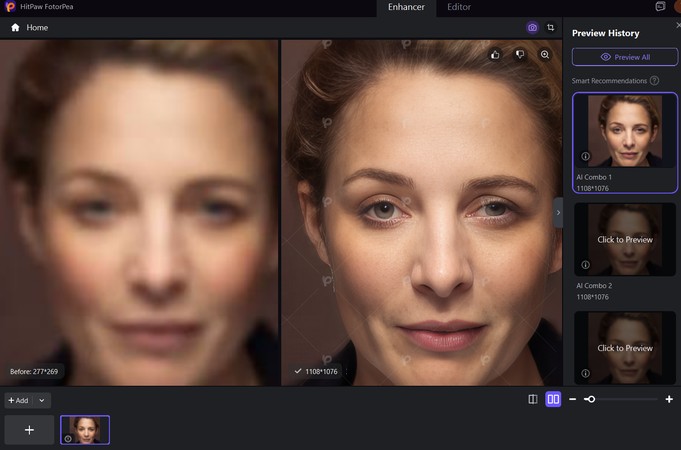Click the large plus add image tile
681x450 pixels.
pyautogui.click(x=29, y=430)
